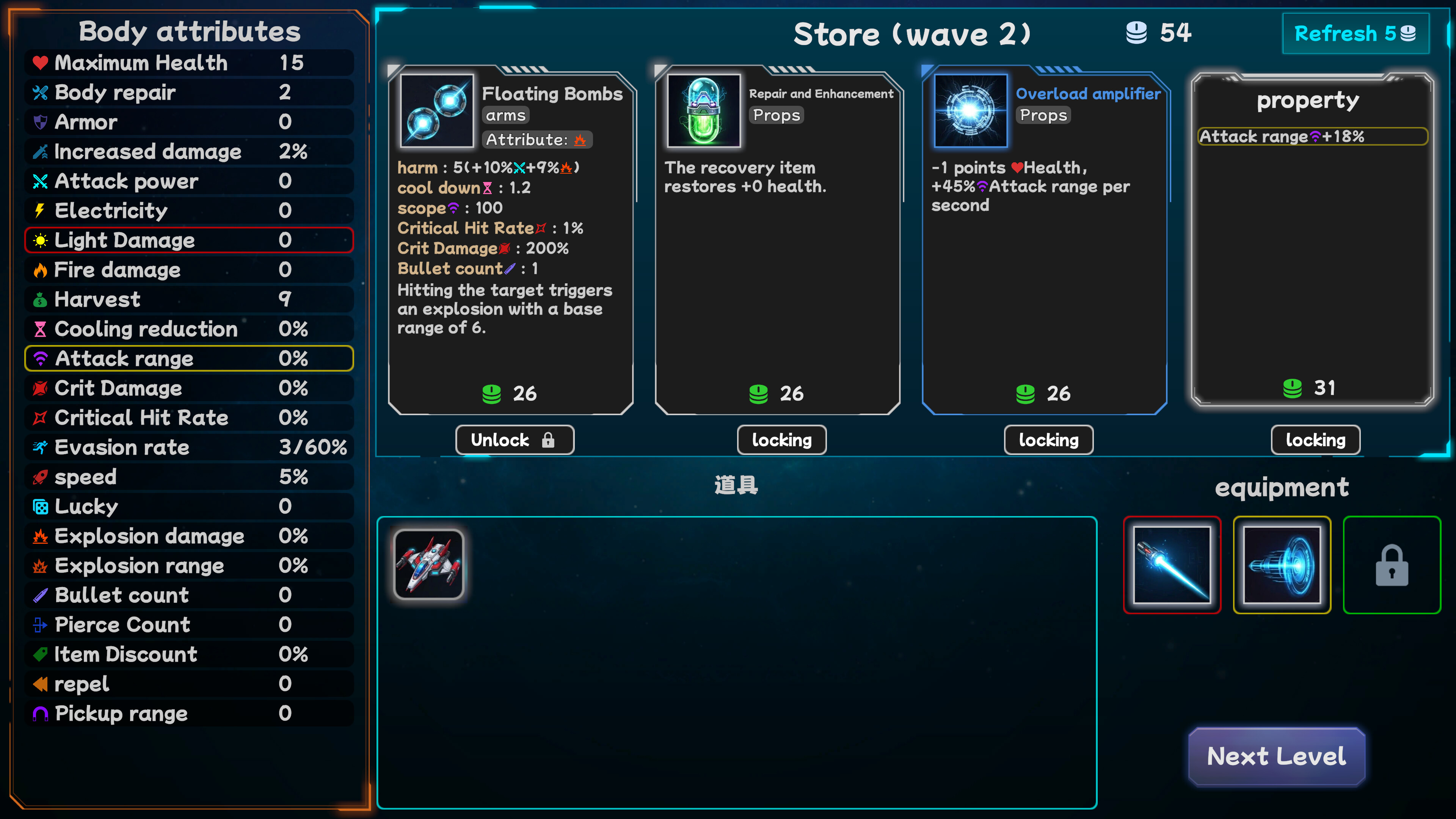Click the coin balance icon showing 54
Screen dimensions: 1456x819
1136,33
